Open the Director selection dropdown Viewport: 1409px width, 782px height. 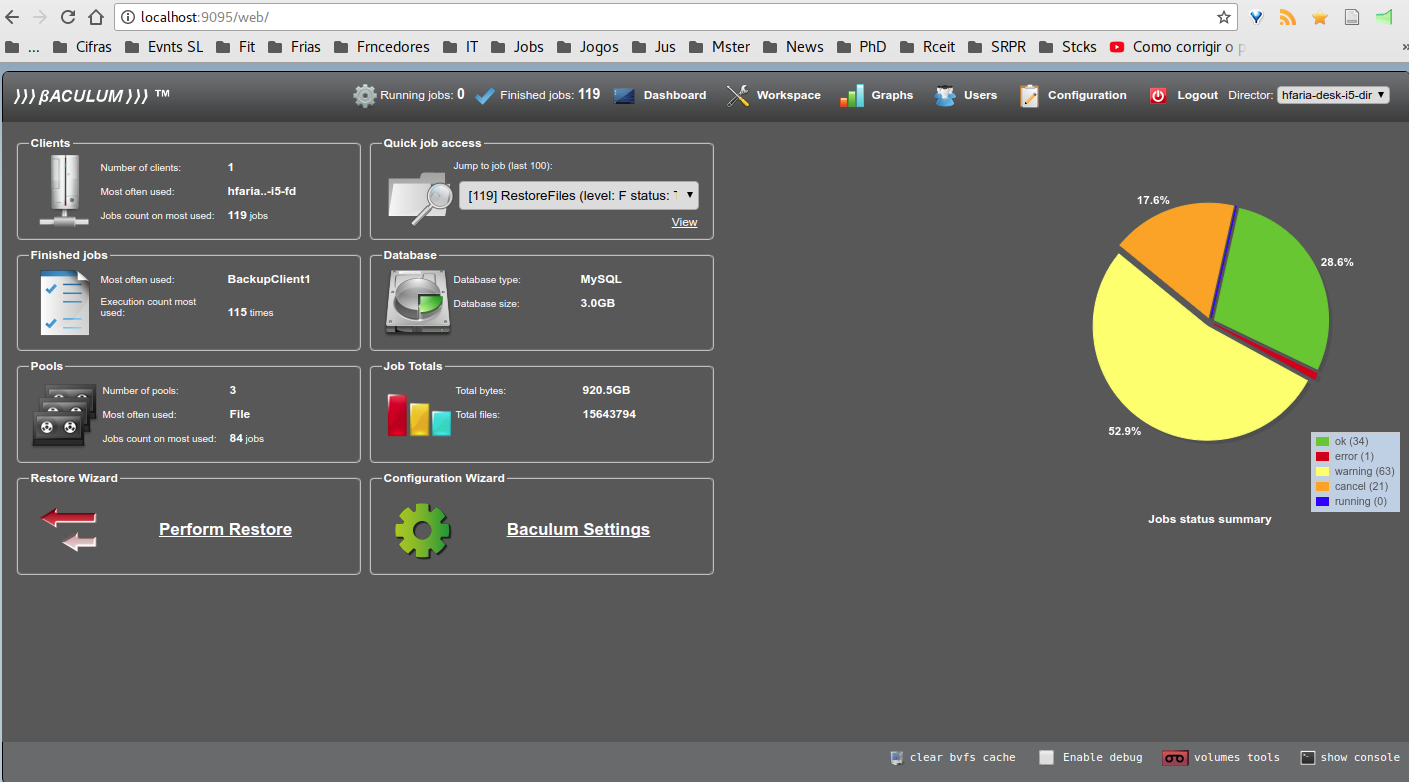pos(1333,95)
